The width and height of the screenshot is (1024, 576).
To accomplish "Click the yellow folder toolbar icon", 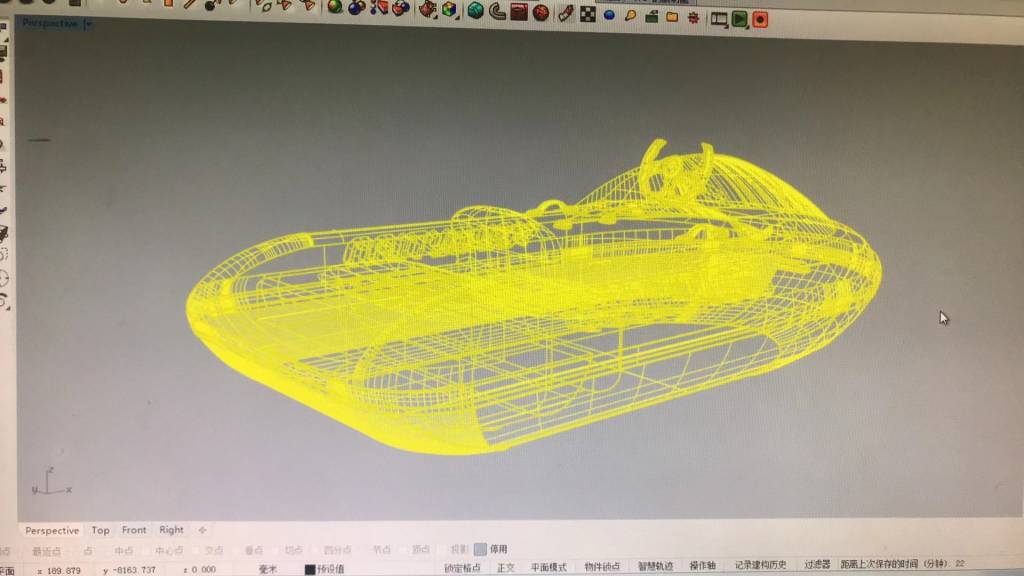I will pyautogui.click(x=672, y=17).
